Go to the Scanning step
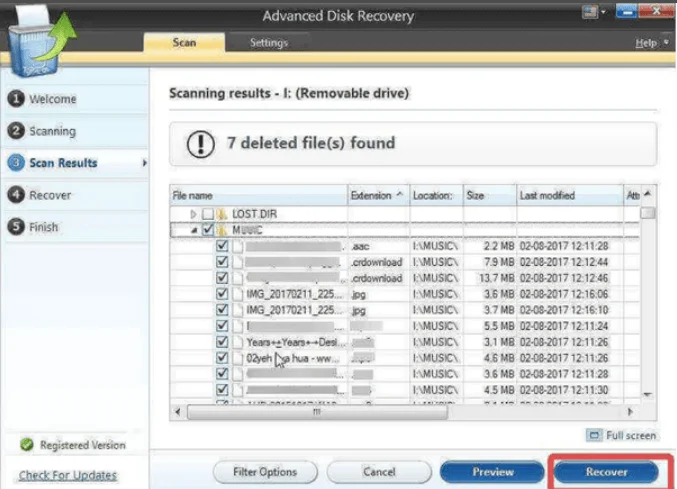The width and height of the screenshot is (677, 489). pos(52,131)
